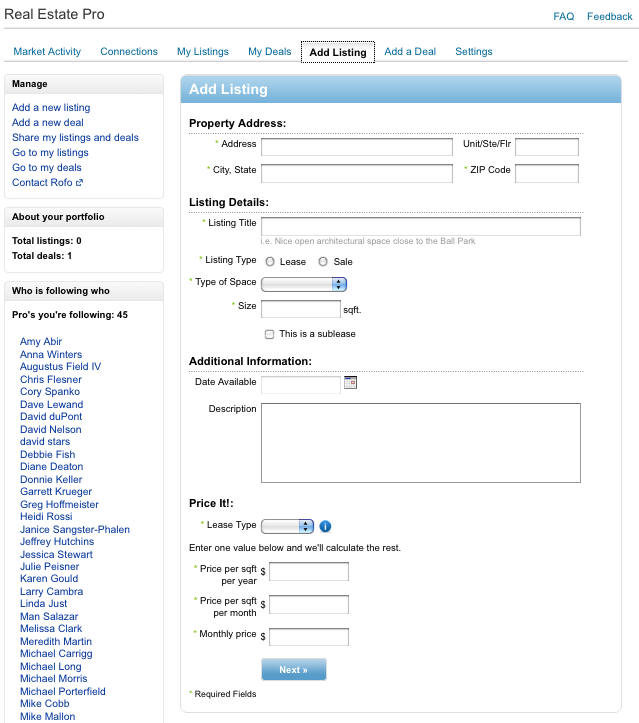639x723 pixels.
Task: Focus the Price per sqft per year field
Action: (309, 571)
